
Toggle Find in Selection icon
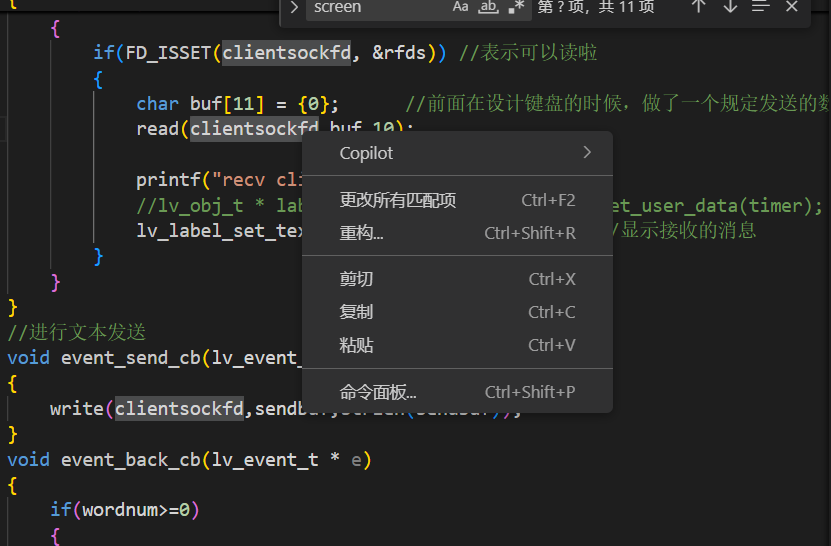click(761, 6)
